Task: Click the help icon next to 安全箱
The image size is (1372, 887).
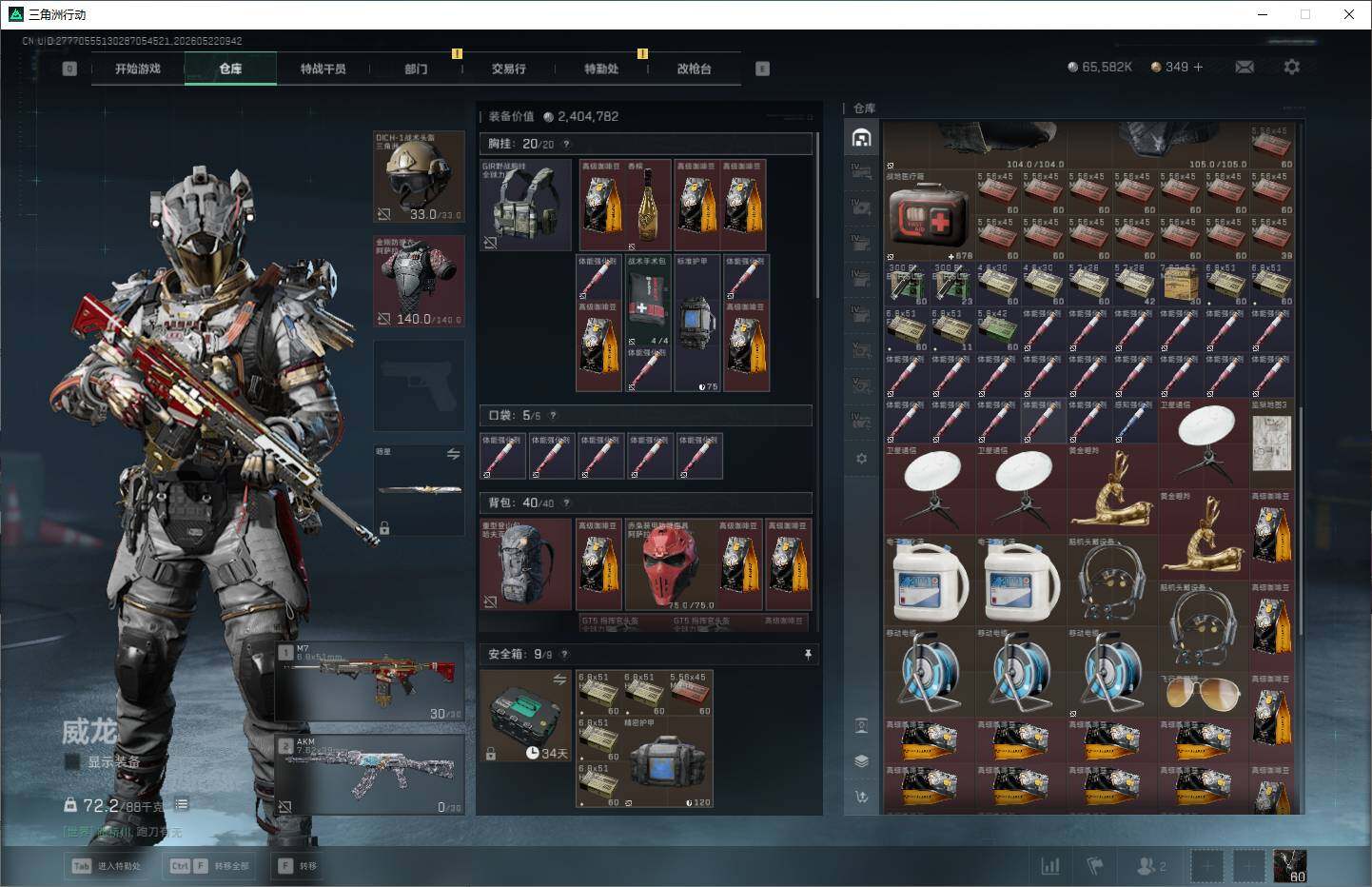Action: 564,654
